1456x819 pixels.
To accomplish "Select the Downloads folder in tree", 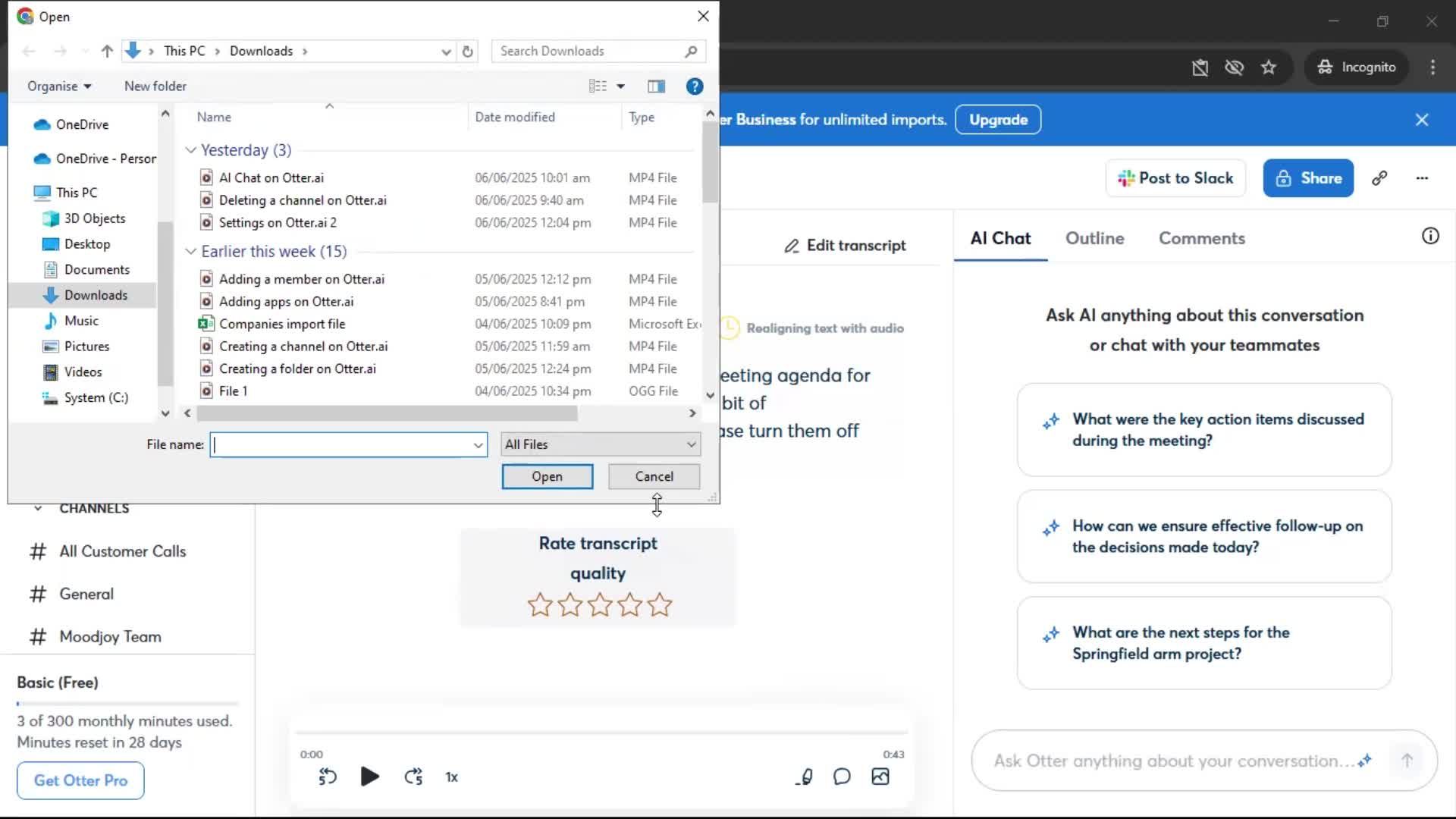I will click(96, 295).
